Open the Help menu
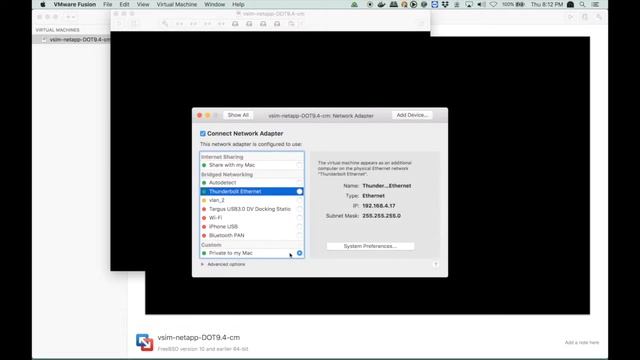 [x=238, y=4]
